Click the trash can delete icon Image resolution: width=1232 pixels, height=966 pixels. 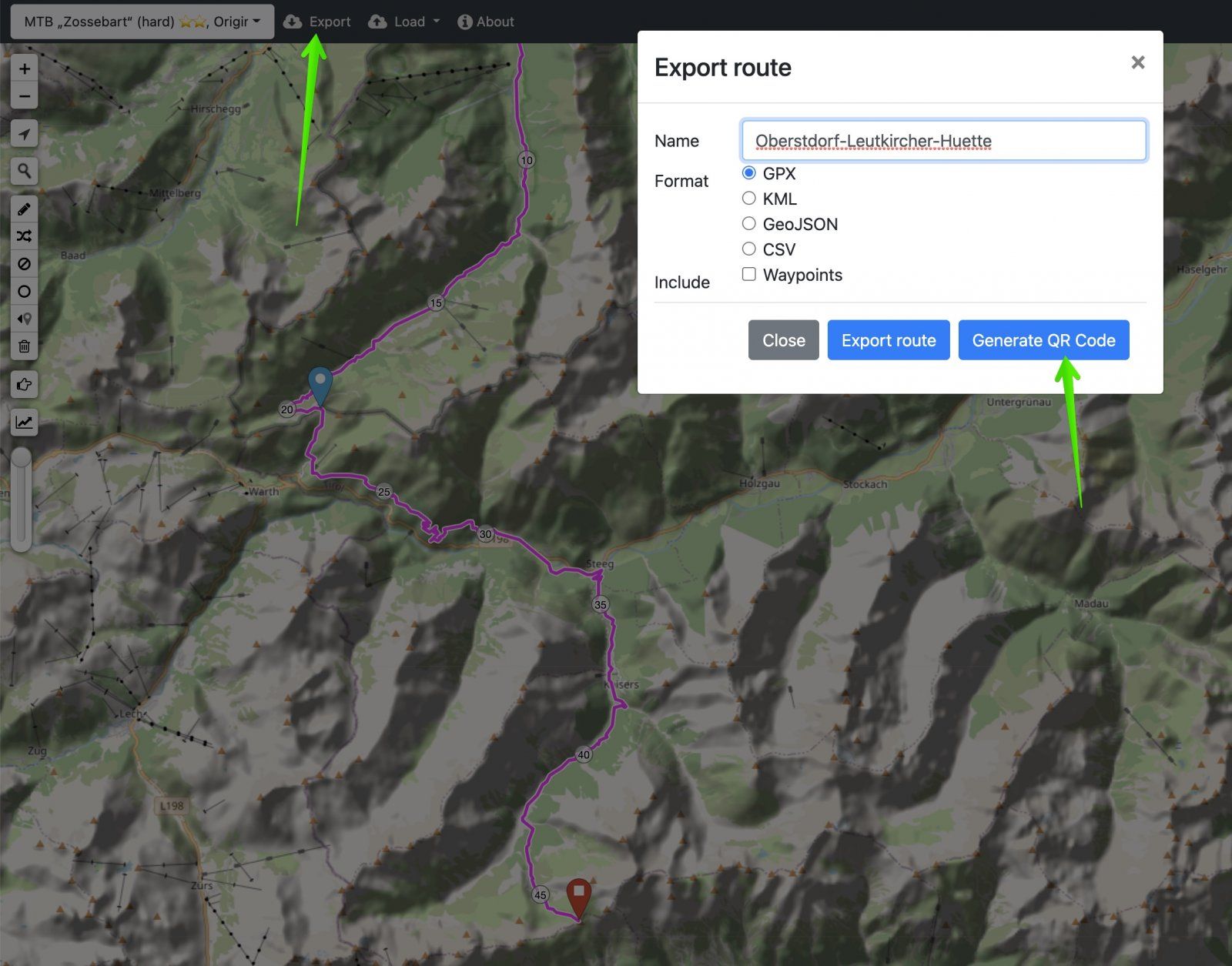[x=24, y=346]
